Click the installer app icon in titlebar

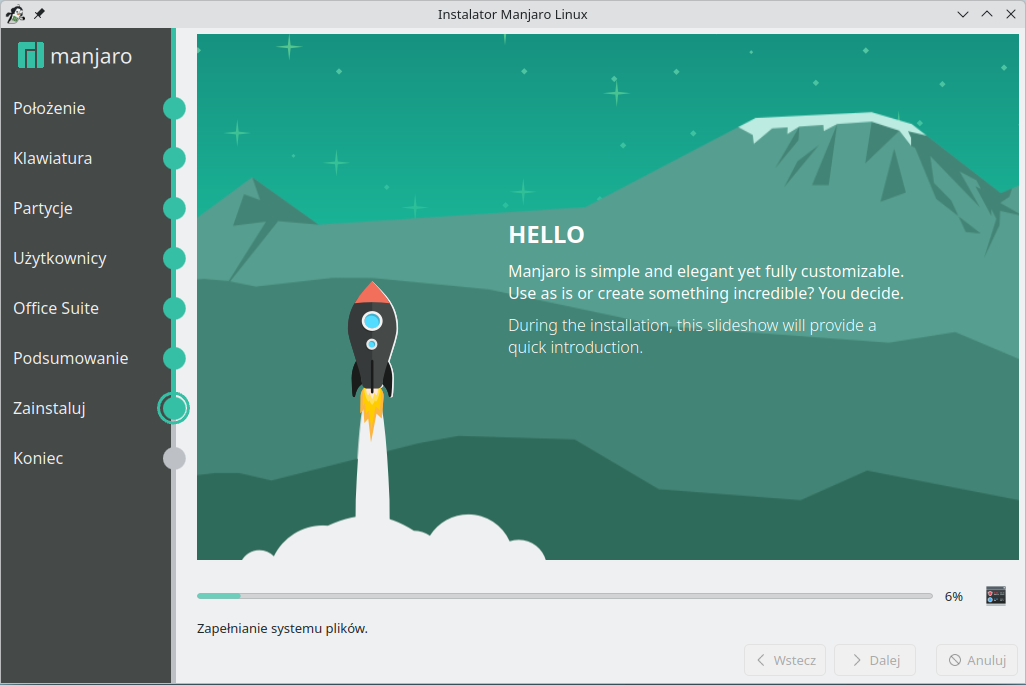pos(15,14)
